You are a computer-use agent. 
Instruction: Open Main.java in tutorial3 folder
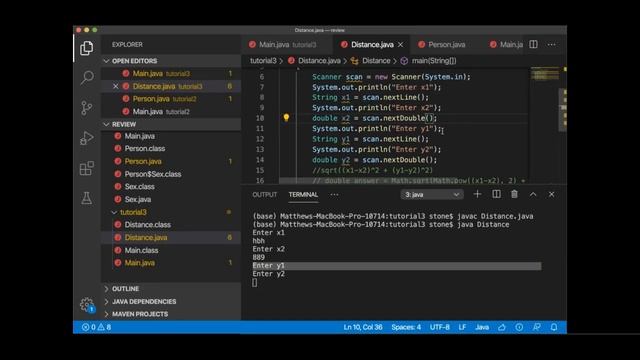coord(171,263)
